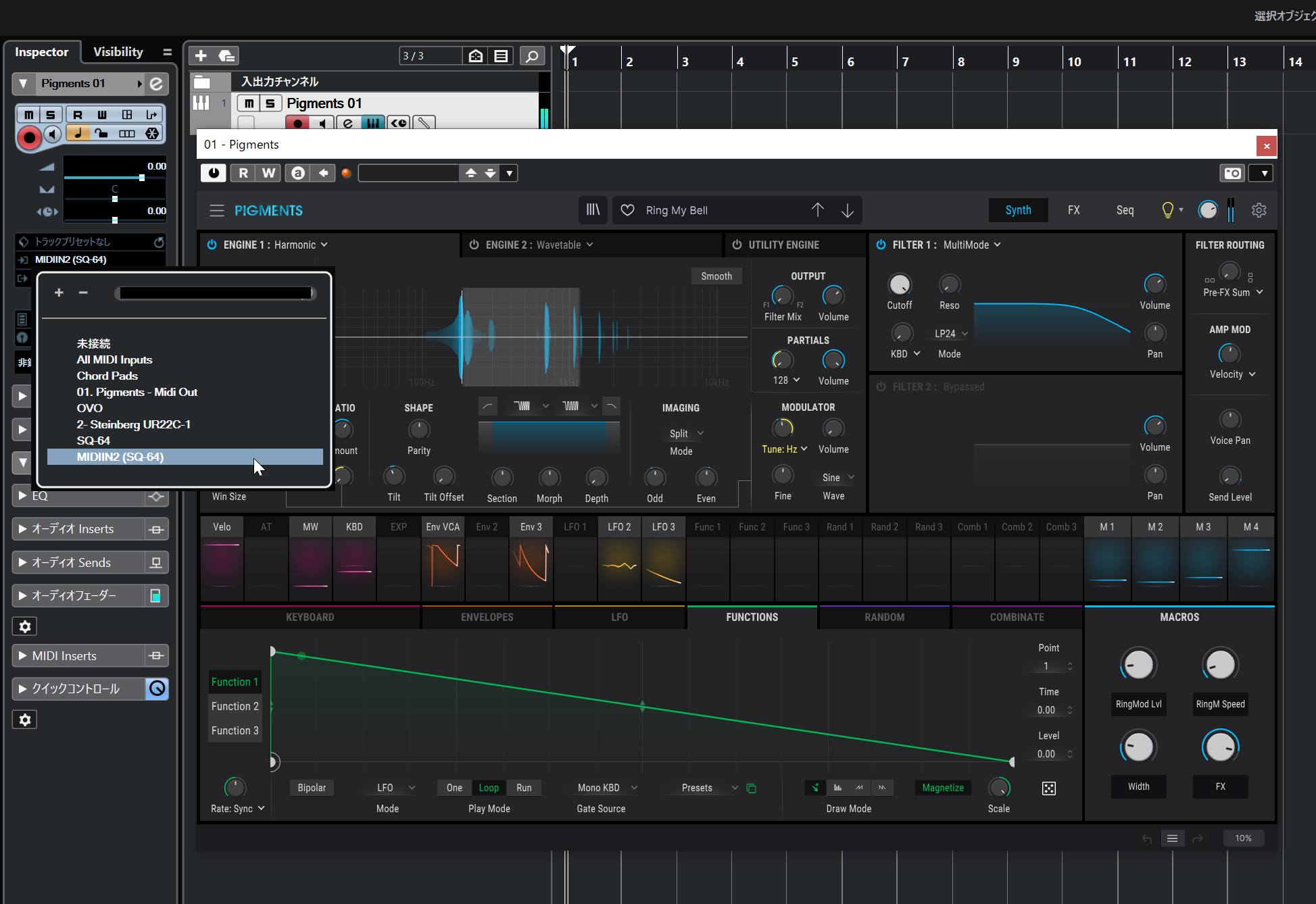The width and height of the screenshot is (1316, 904).
Task: Open the Pigments hamburger menu
Action: 216,210
